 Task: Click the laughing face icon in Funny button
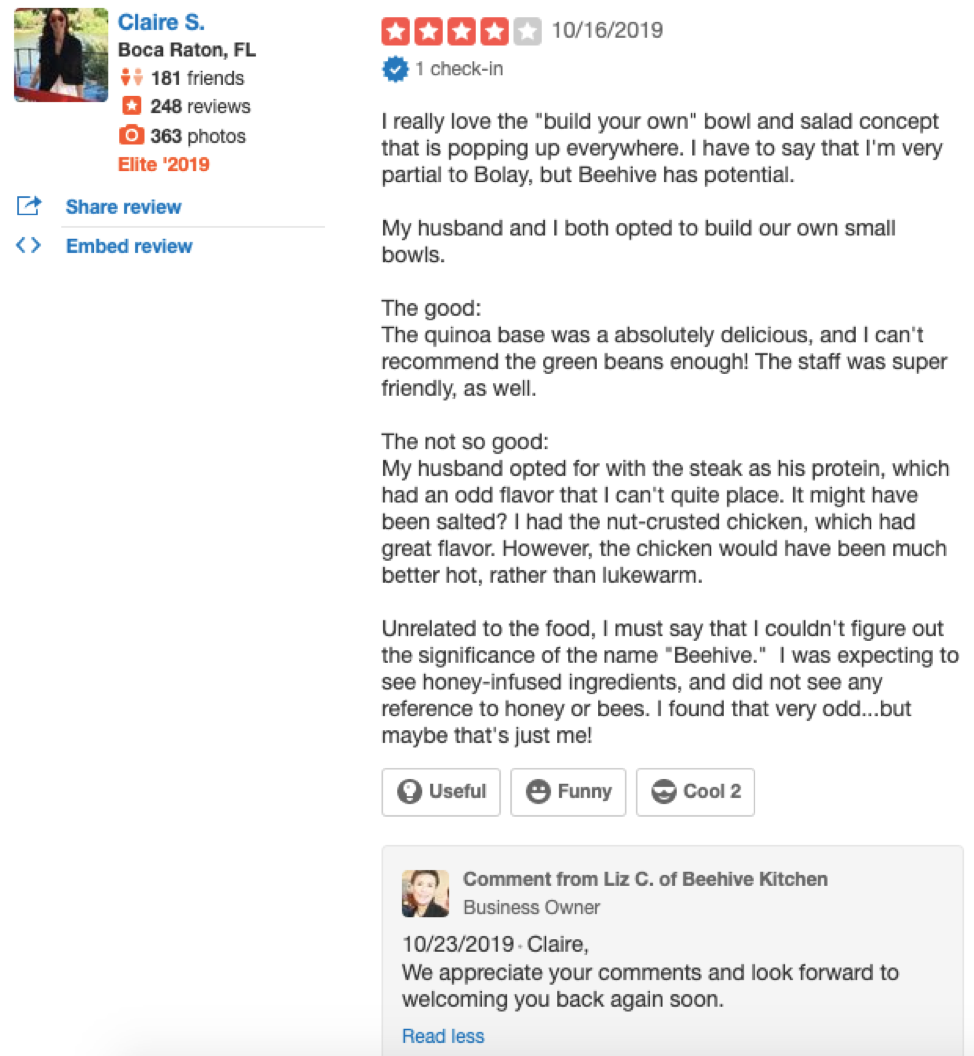click(x=538, y=792)
